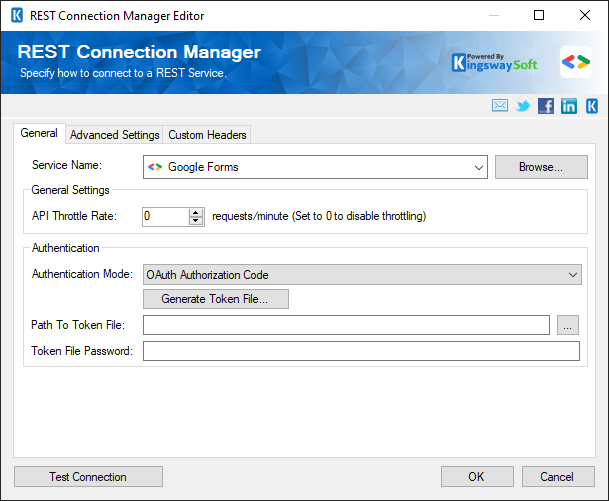The height and width of the screenshot is (501, 609).
Task: Switch to the General tab
Action: [x=39, y=133]
